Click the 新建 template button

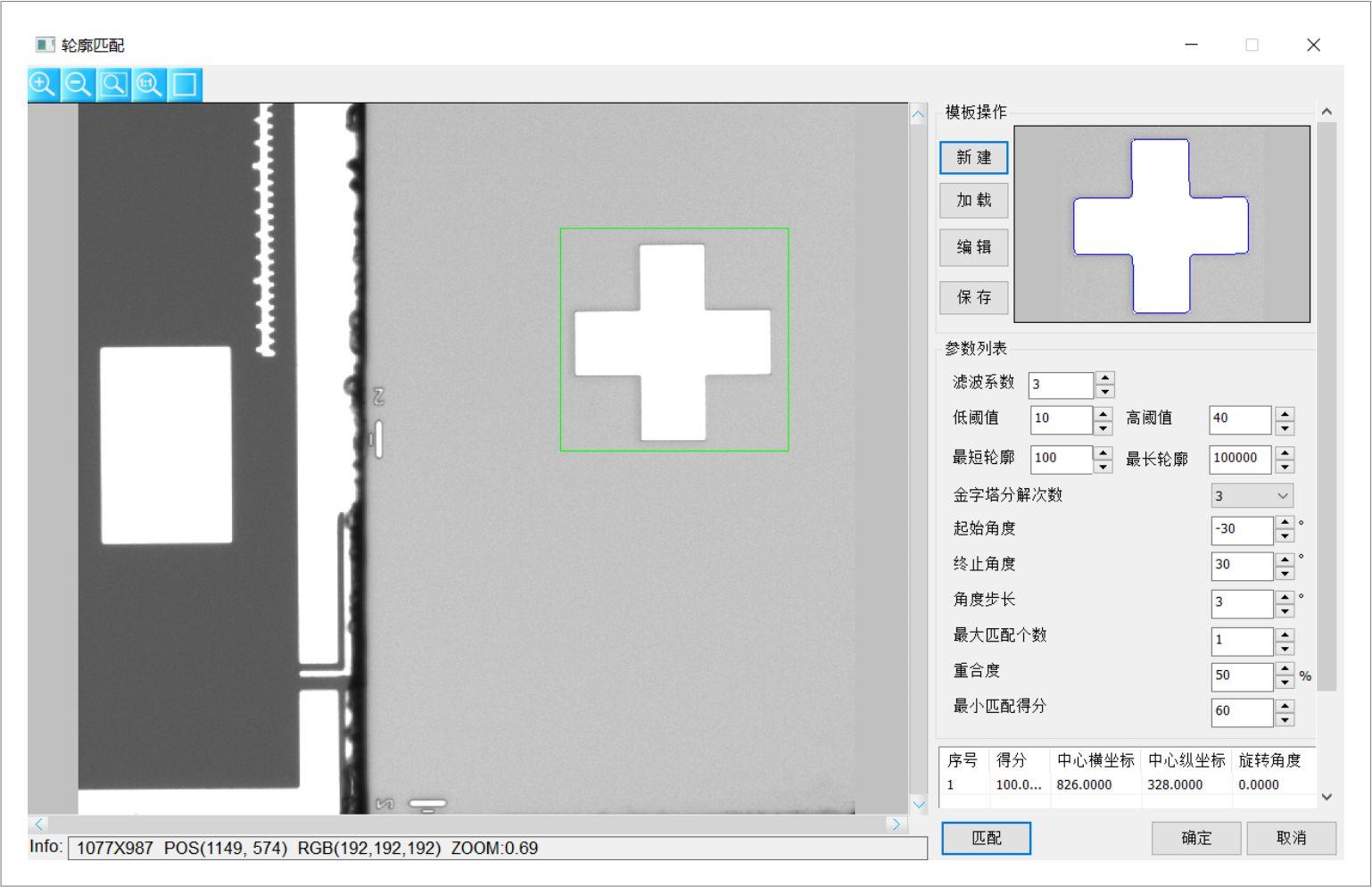click(x=974, y=158)
